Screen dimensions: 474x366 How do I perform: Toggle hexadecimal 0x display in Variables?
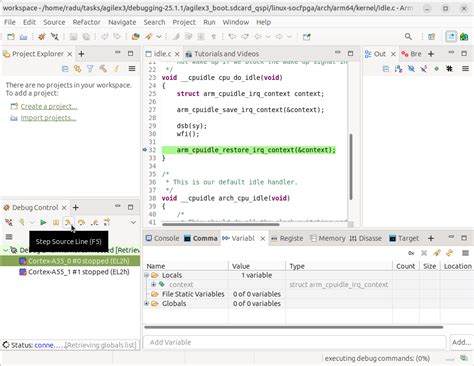[x=411, y=253]
